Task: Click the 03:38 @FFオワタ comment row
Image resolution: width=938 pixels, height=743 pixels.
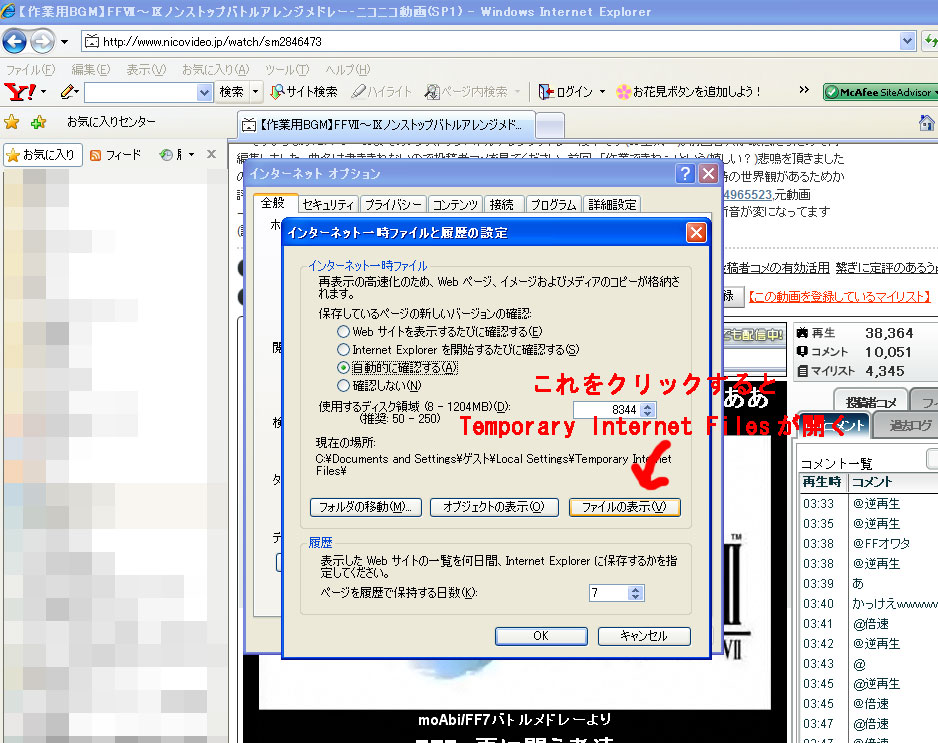Action: tap(869, 543)
